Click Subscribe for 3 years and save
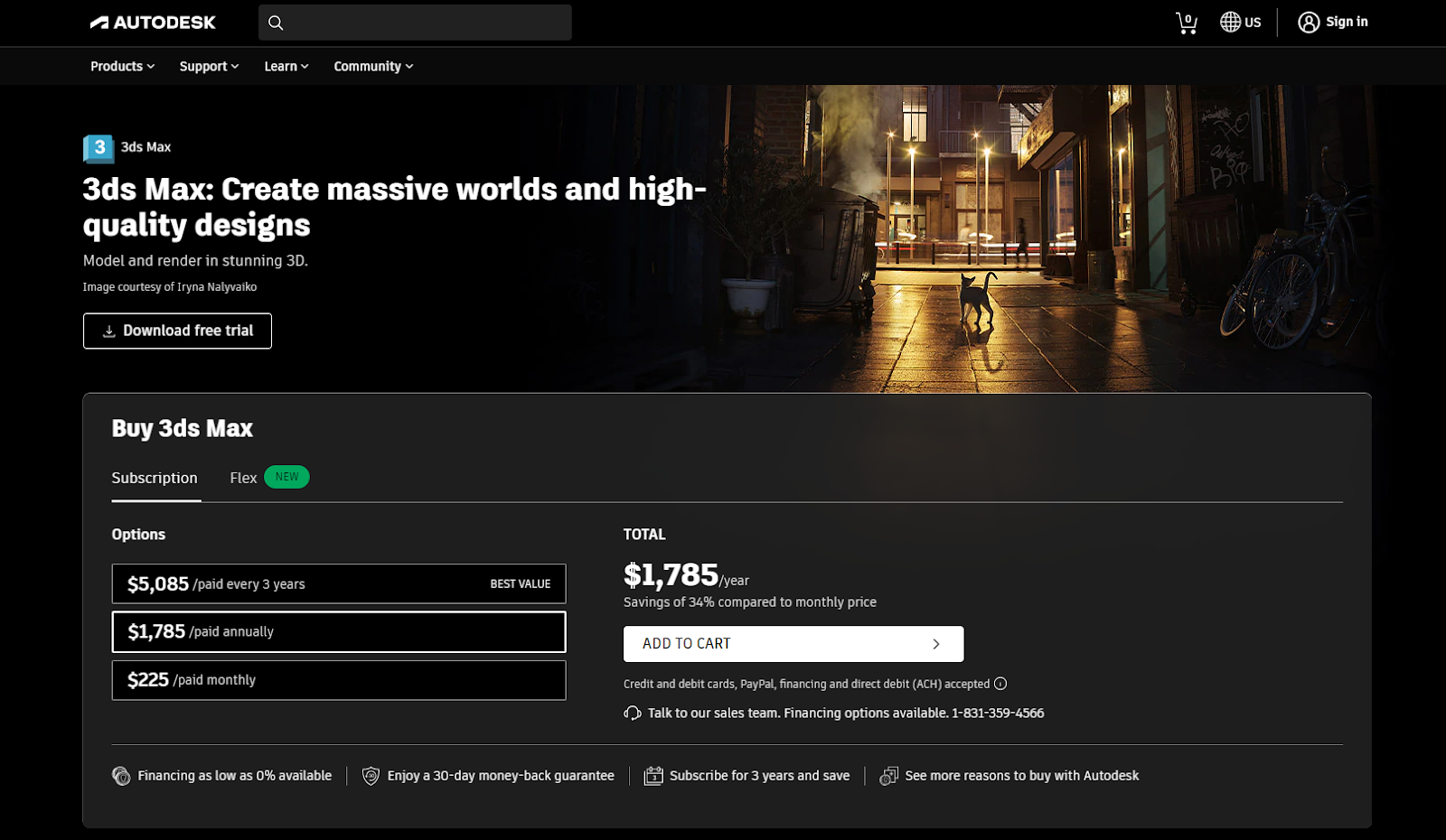The width and height of the screenshot is (1446, 840). (x=759, y=776)
